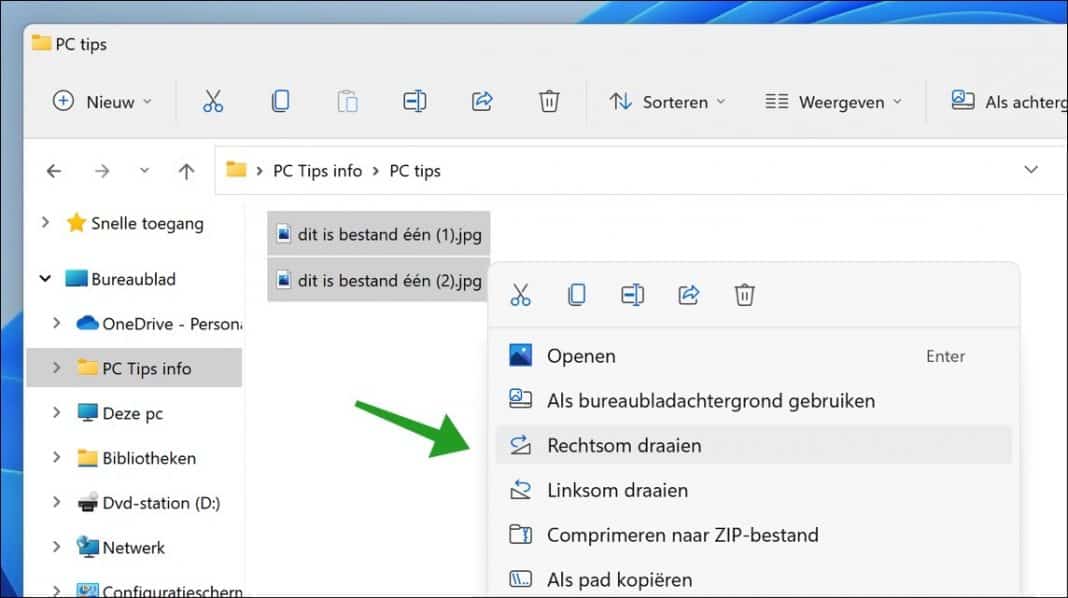Click the Share icon in the context menu
Screen dimensions: 1068x598
688,294
